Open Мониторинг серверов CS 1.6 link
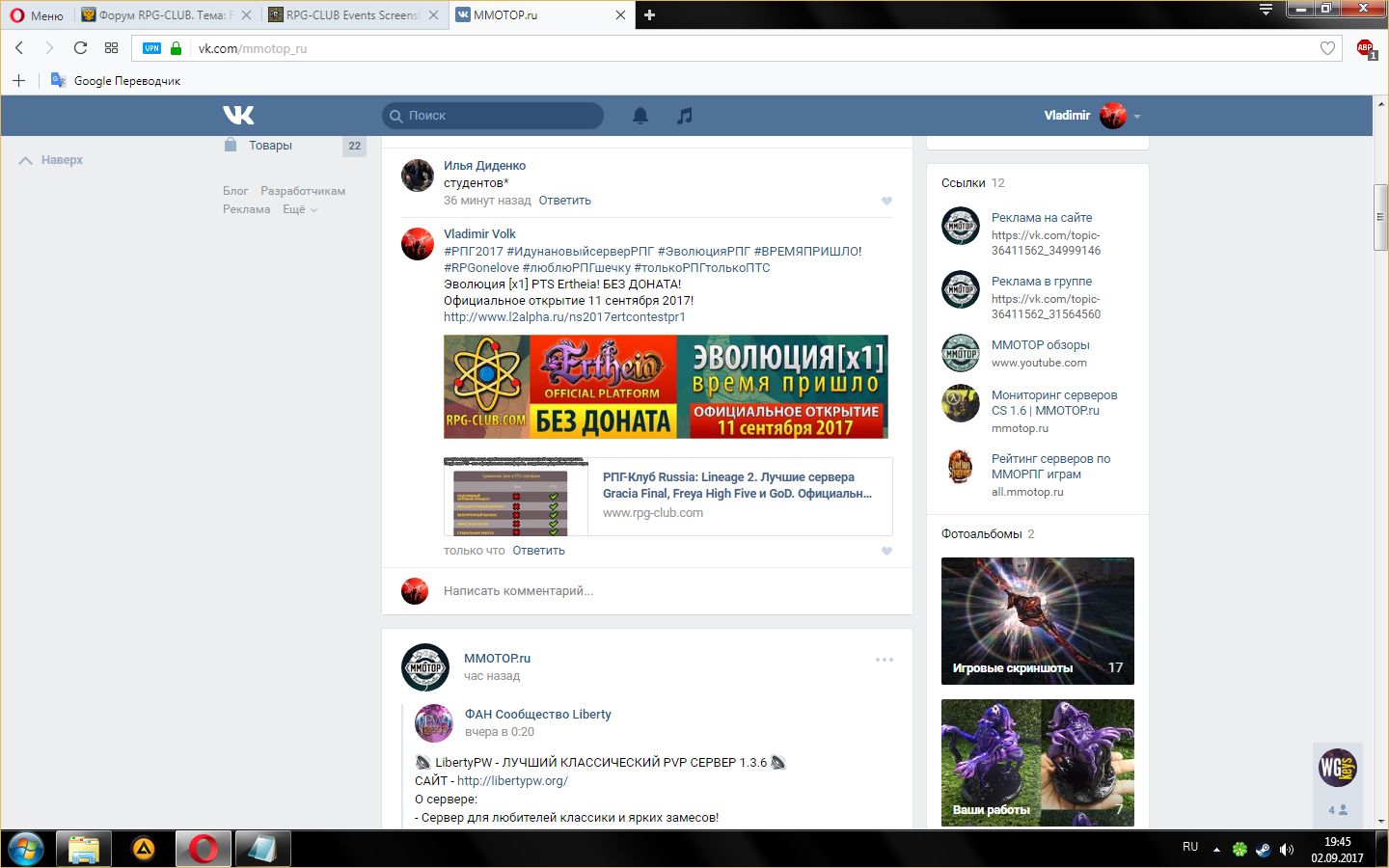Image resolution: width=1389 pixels, height=868 pixels. (x=1054, y=403)
